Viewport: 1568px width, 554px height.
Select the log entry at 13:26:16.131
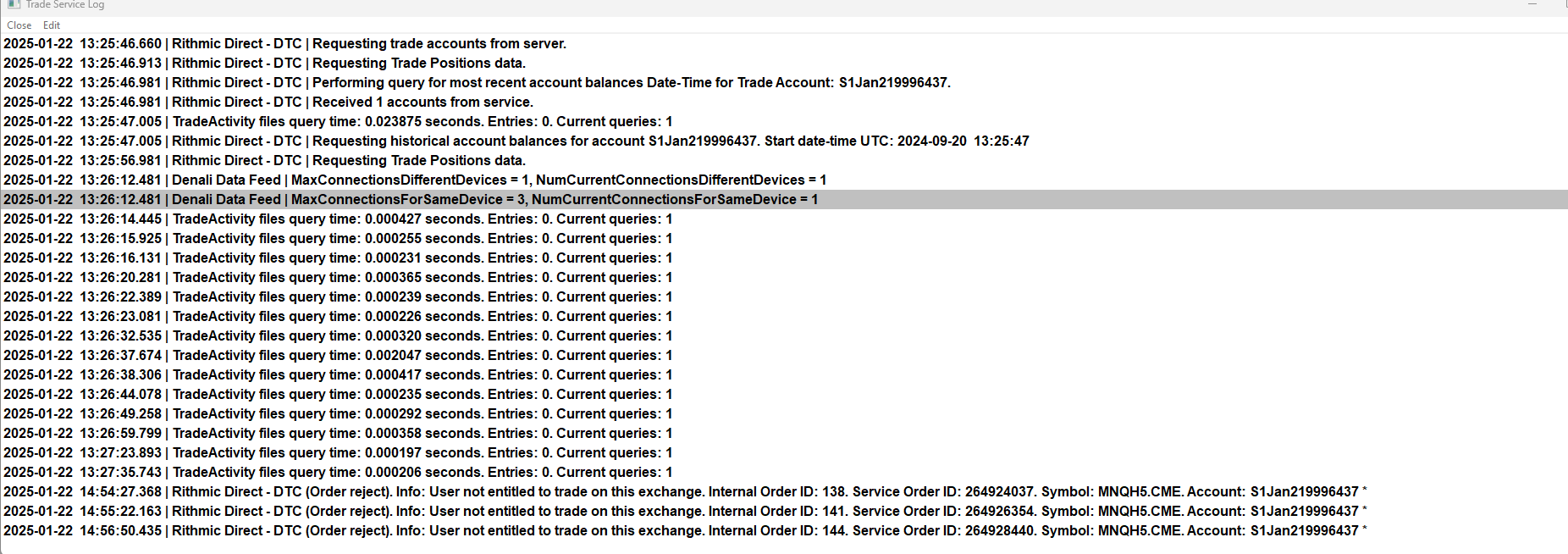(x=784, y=258)
